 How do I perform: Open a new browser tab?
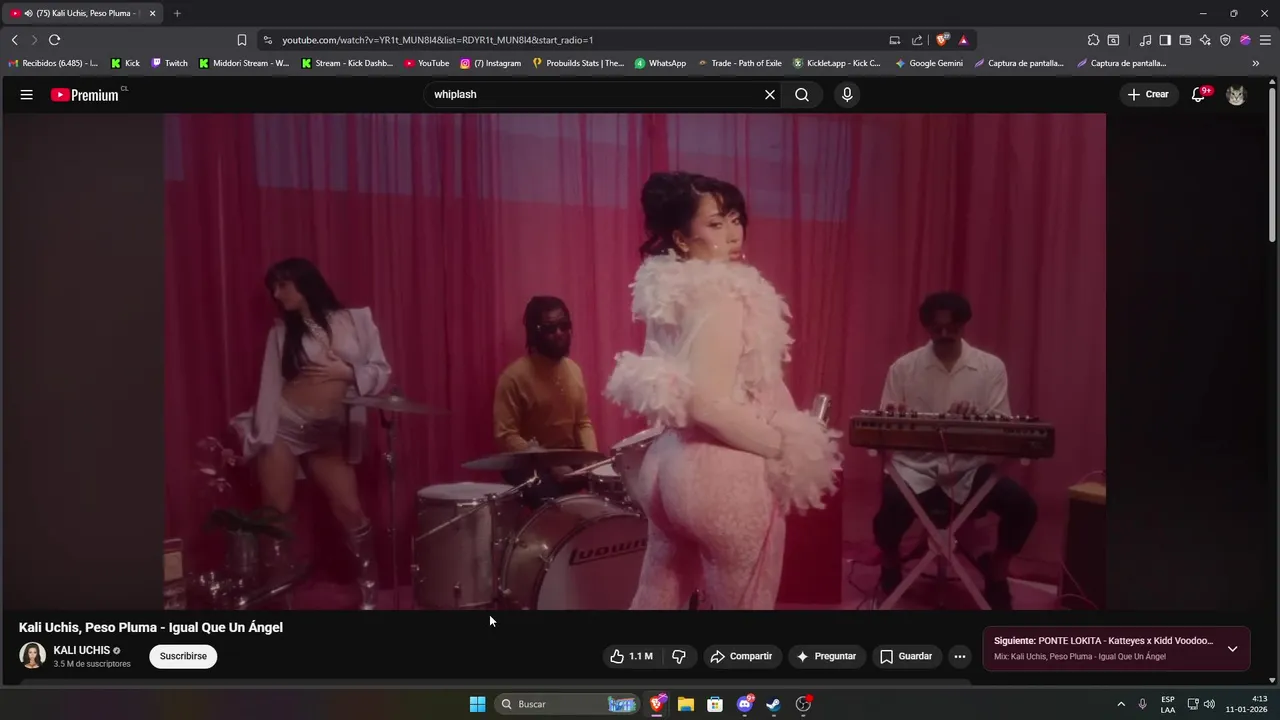coord(177,13)
